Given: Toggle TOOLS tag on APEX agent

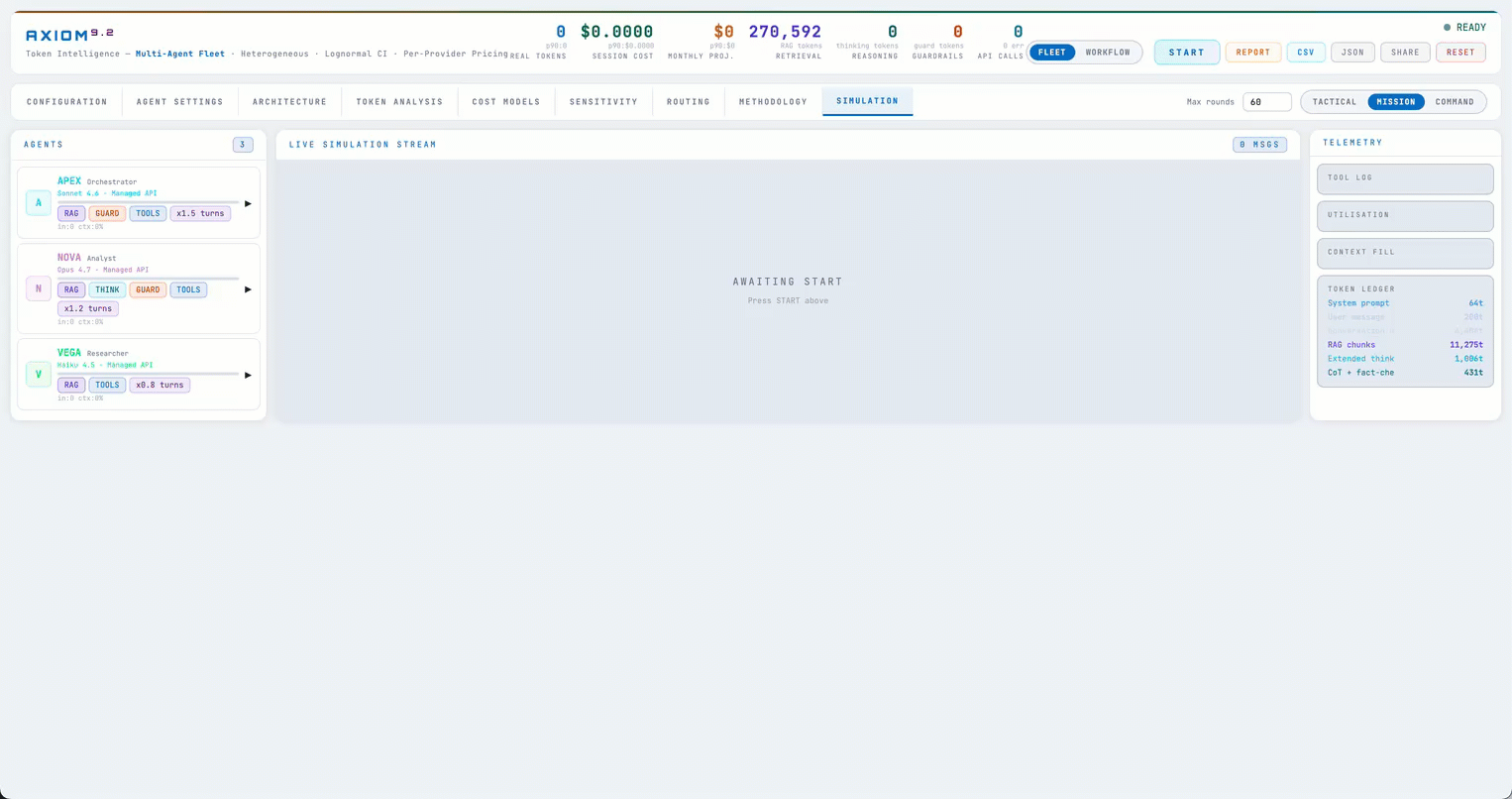Looking at the screenshot, I should tap(148, 213).
